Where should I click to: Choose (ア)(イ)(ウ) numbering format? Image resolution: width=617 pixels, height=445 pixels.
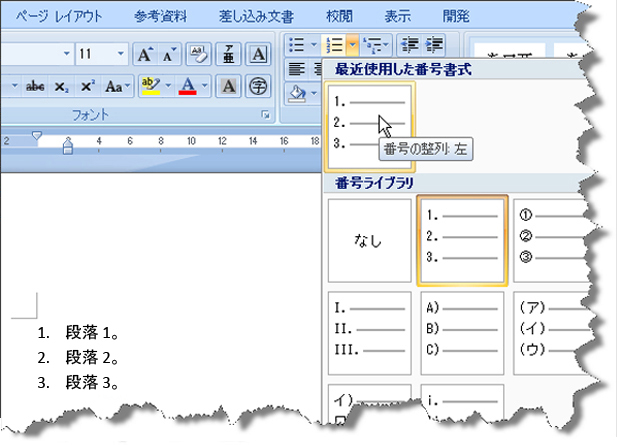pyautogui.click(x=553, y=333)
